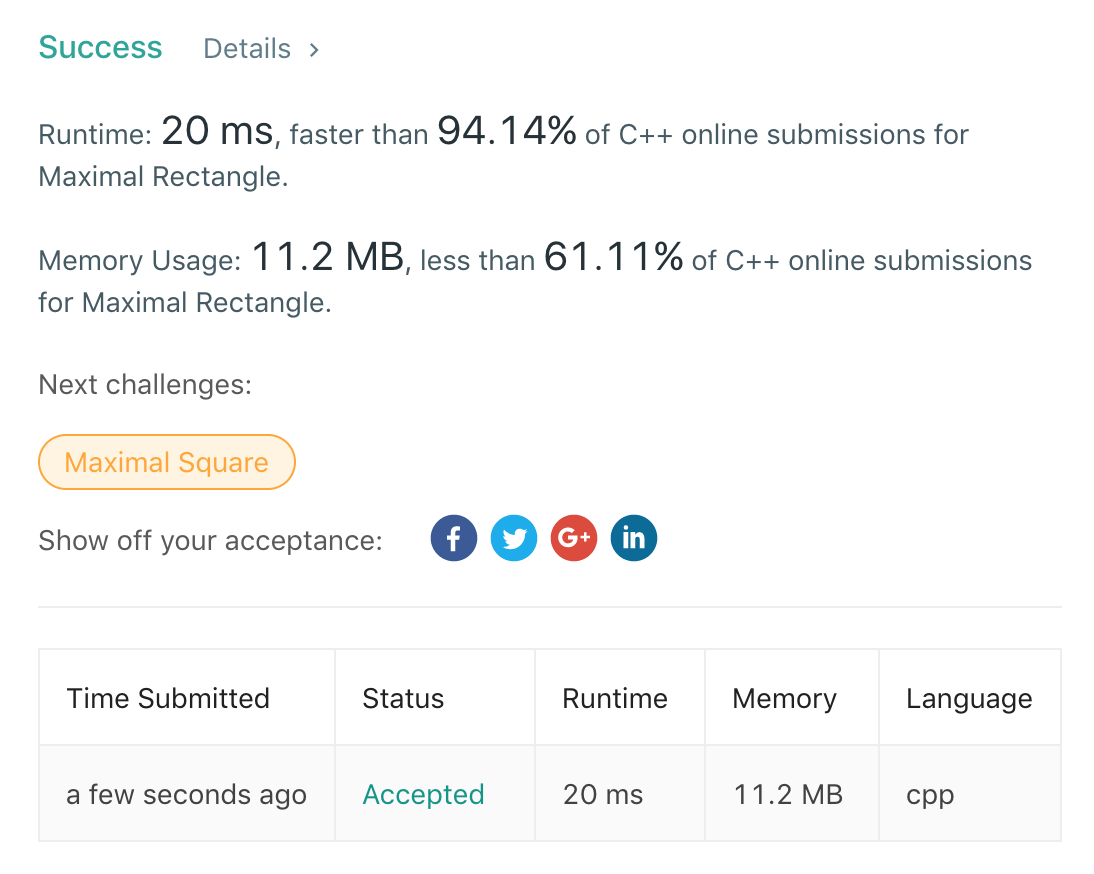This screenshot has width=1094, height=874.
Task: Click the 94.14% runtime percentile
Action: pyautogui.click(x=507, y=132)
